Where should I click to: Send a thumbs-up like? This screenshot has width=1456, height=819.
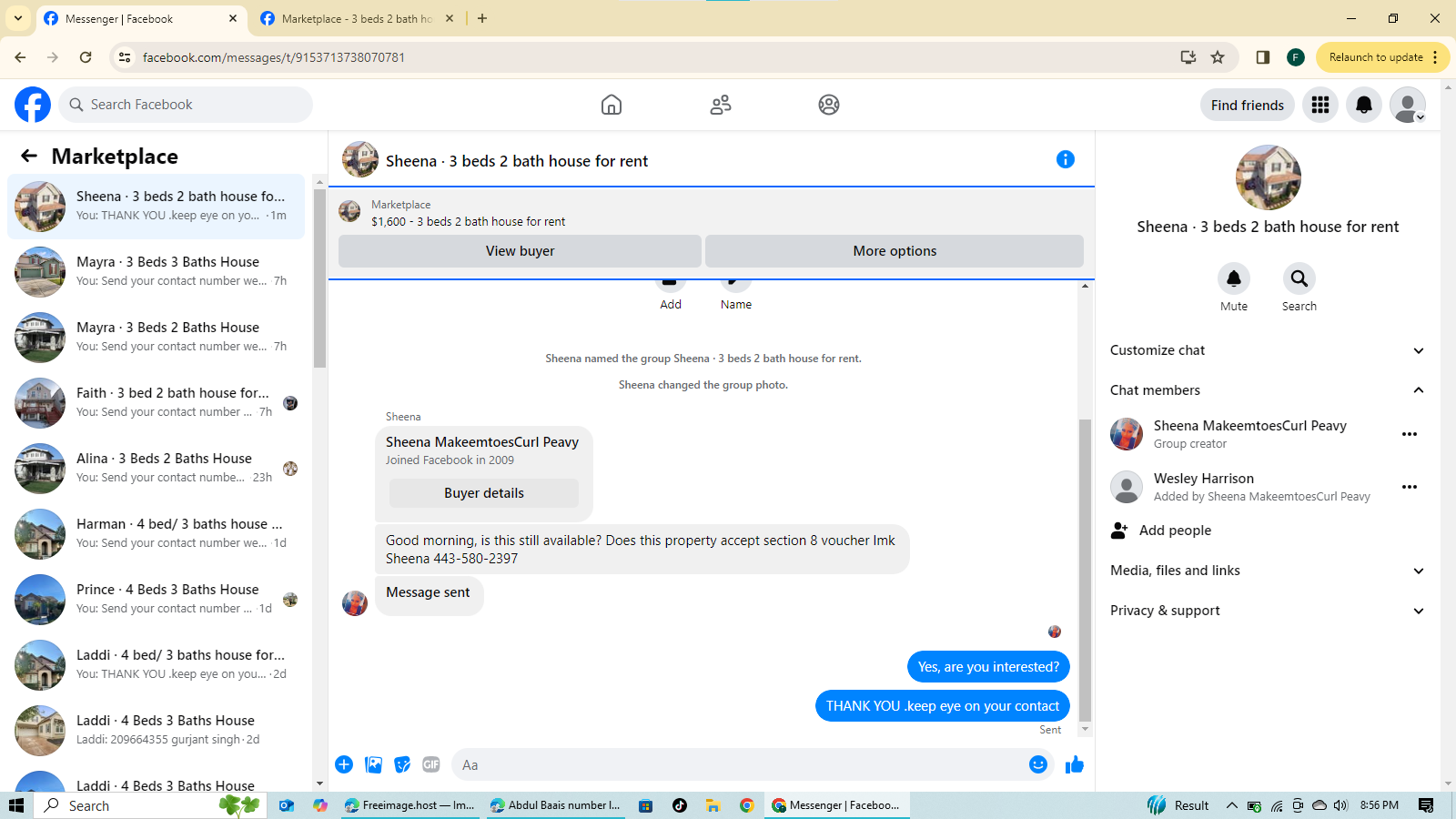[x=1075, y=764]
